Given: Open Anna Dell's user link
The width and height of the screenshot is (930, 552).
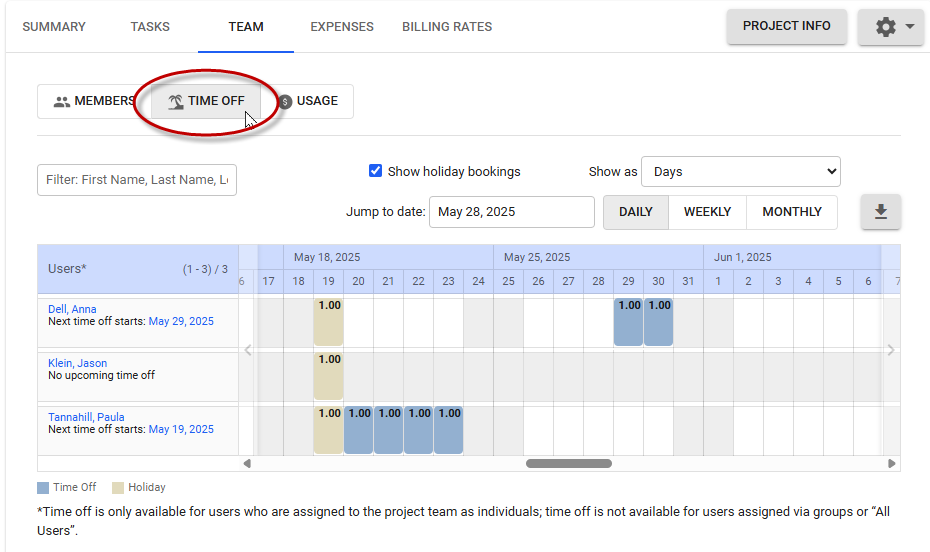Looking at the screenshot, I should coord(72,309).
